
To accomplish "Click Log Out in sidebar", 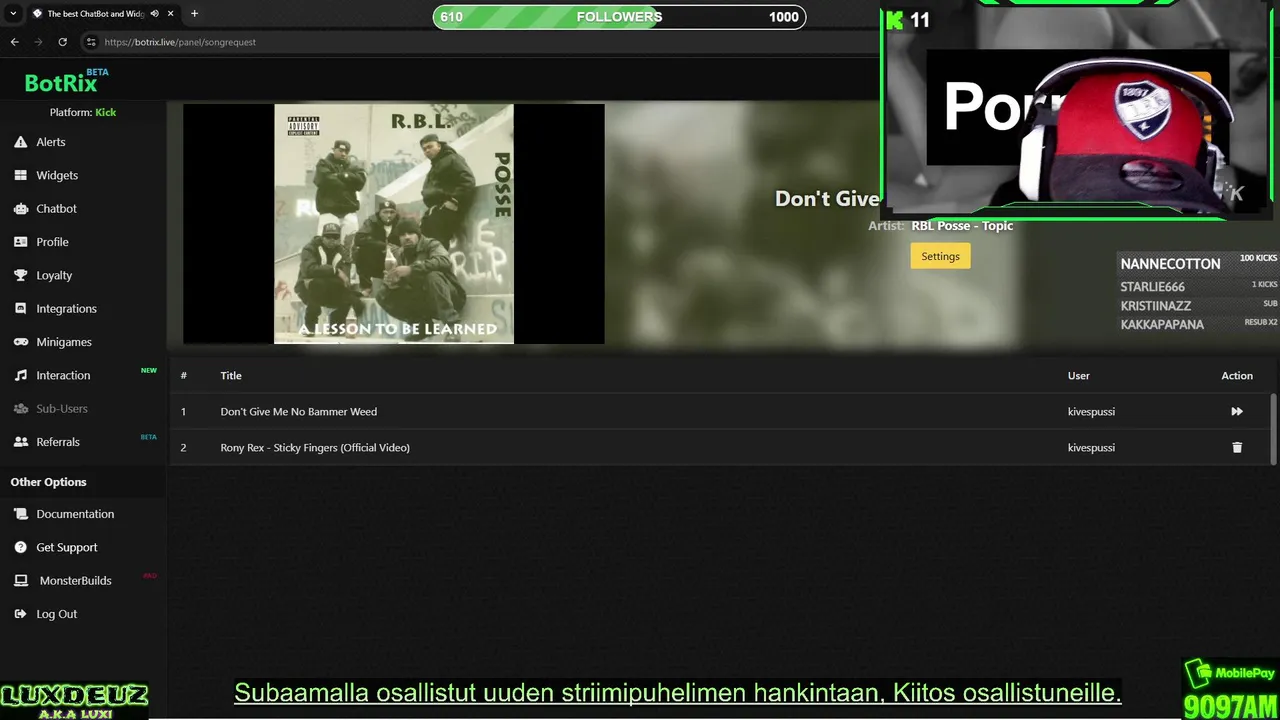I will coord(56,614).
